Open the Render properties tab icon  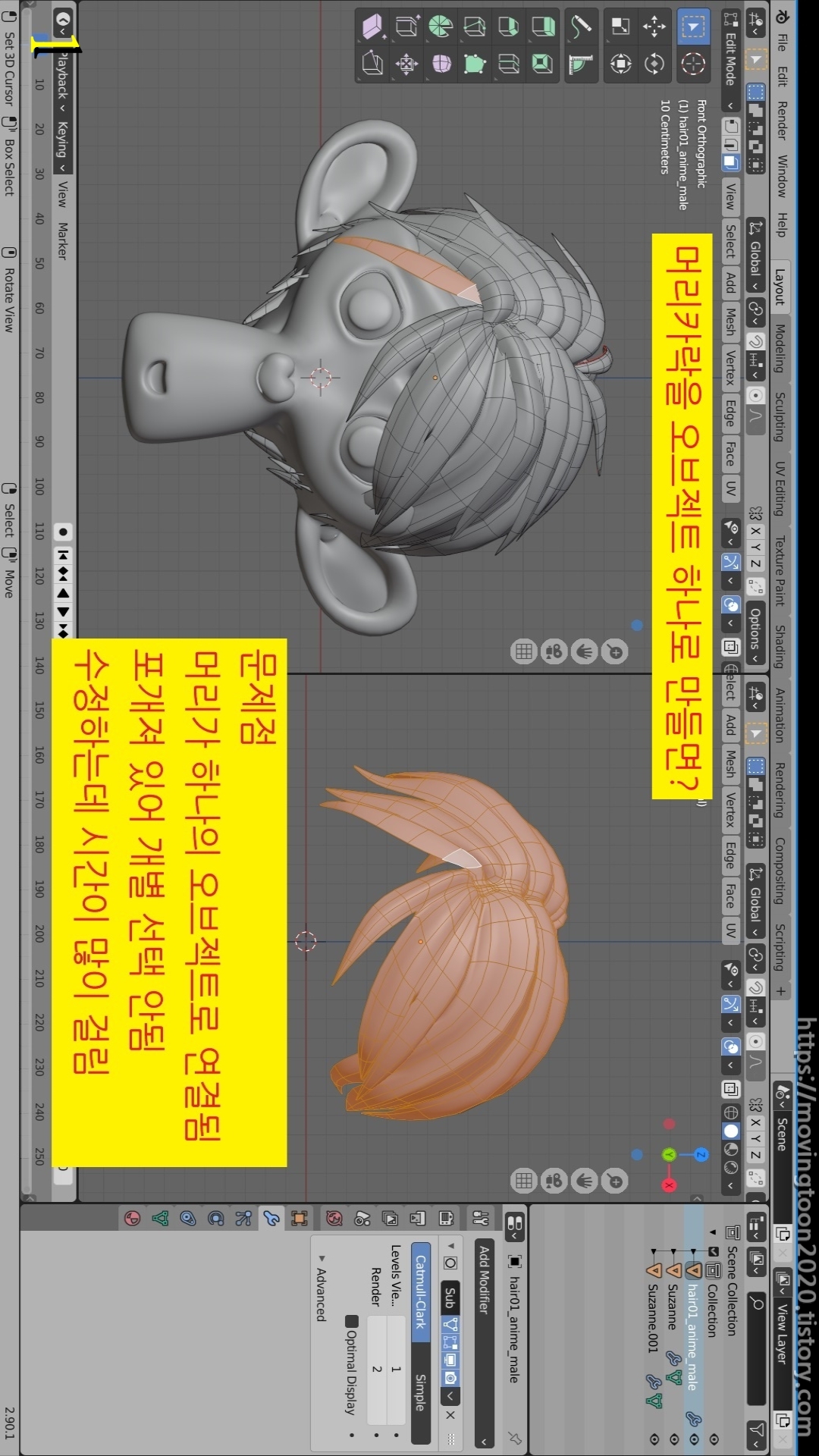446,1219
